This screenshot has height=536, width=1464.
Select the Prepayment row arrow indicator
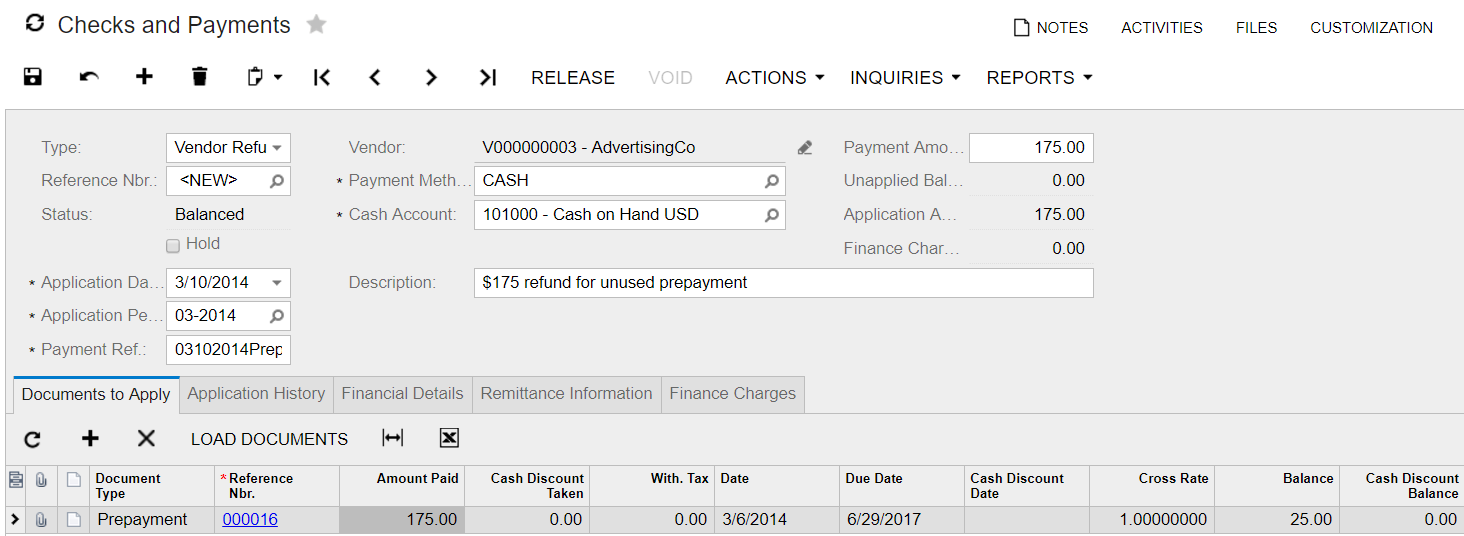pyautogui.click(x=15, y=520)
